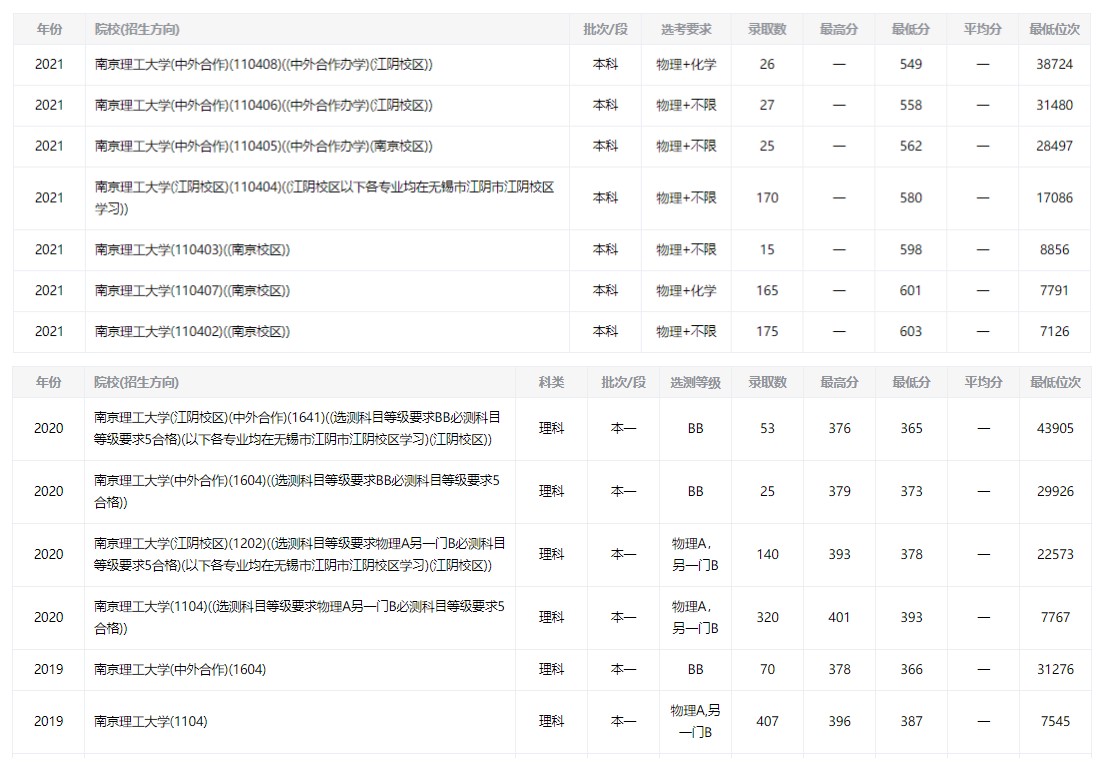
Task: Select the row for 南京理工大学(中外合作)(110405)
Action: (x=551, y=146)
